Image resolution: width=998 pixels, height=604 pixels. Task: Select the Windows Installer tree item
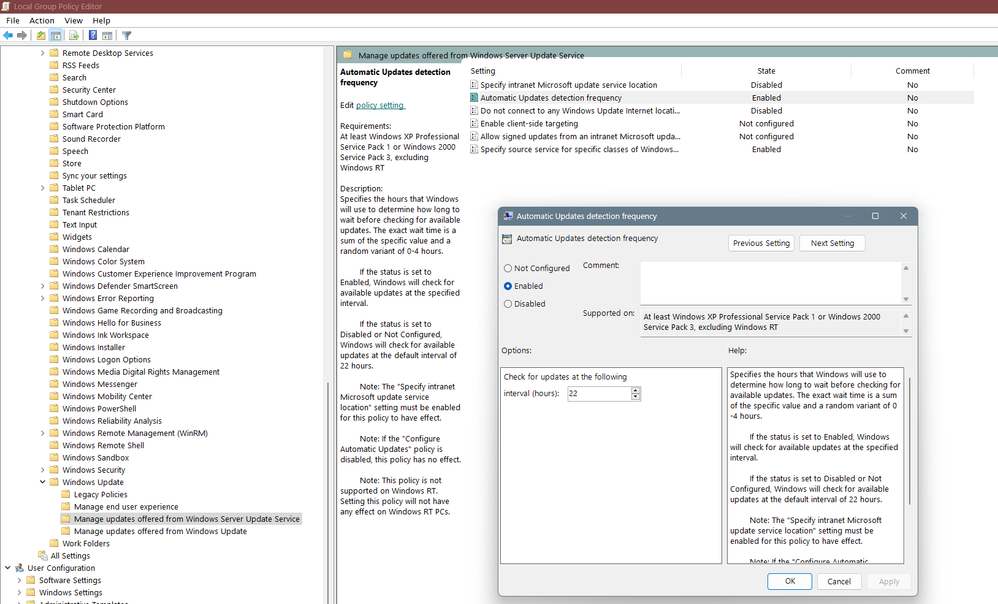[x=94, y=348]
